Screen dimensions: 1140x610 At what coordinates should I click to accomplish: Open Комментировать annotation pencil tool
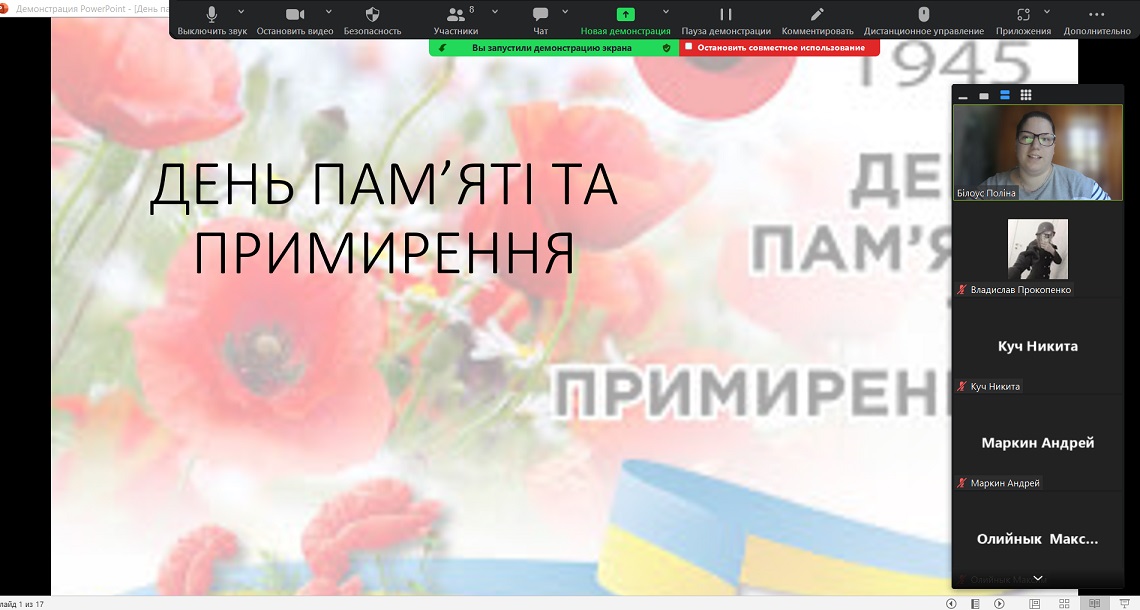click(817, 20)
